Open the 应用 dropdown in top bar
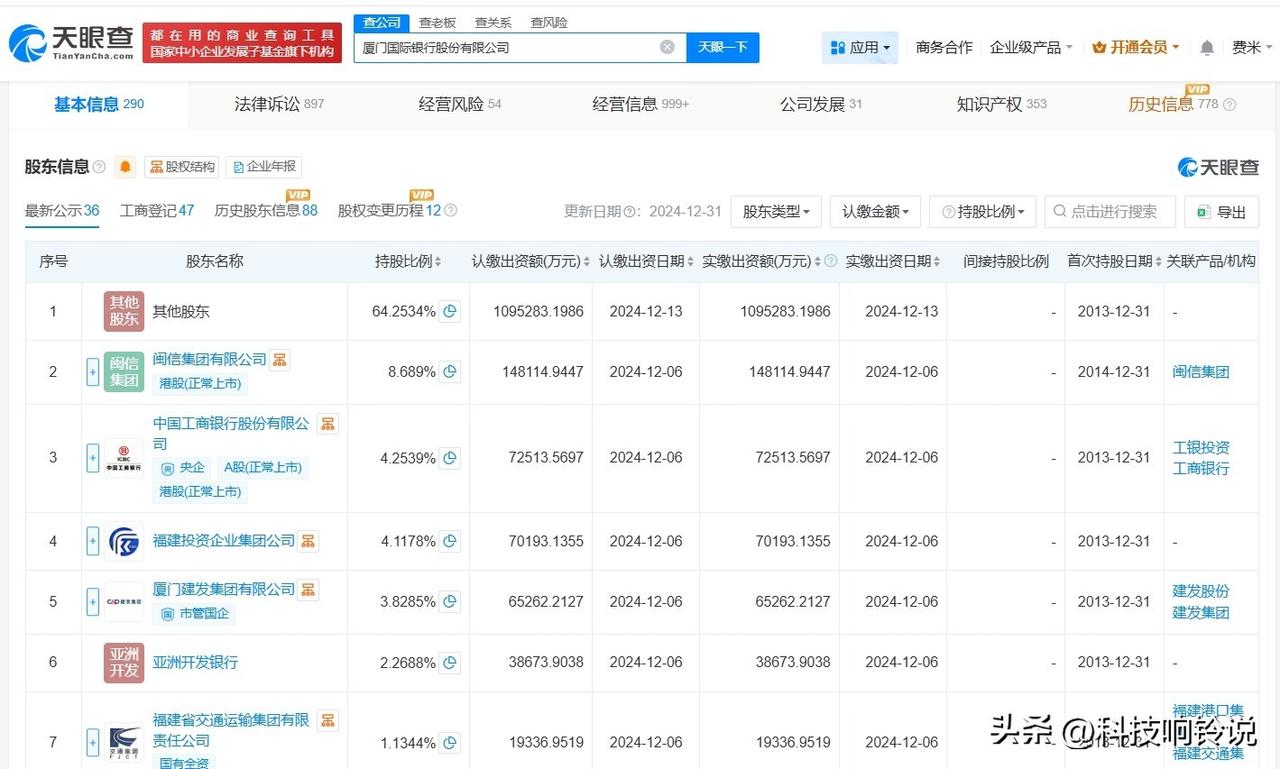 860,47
